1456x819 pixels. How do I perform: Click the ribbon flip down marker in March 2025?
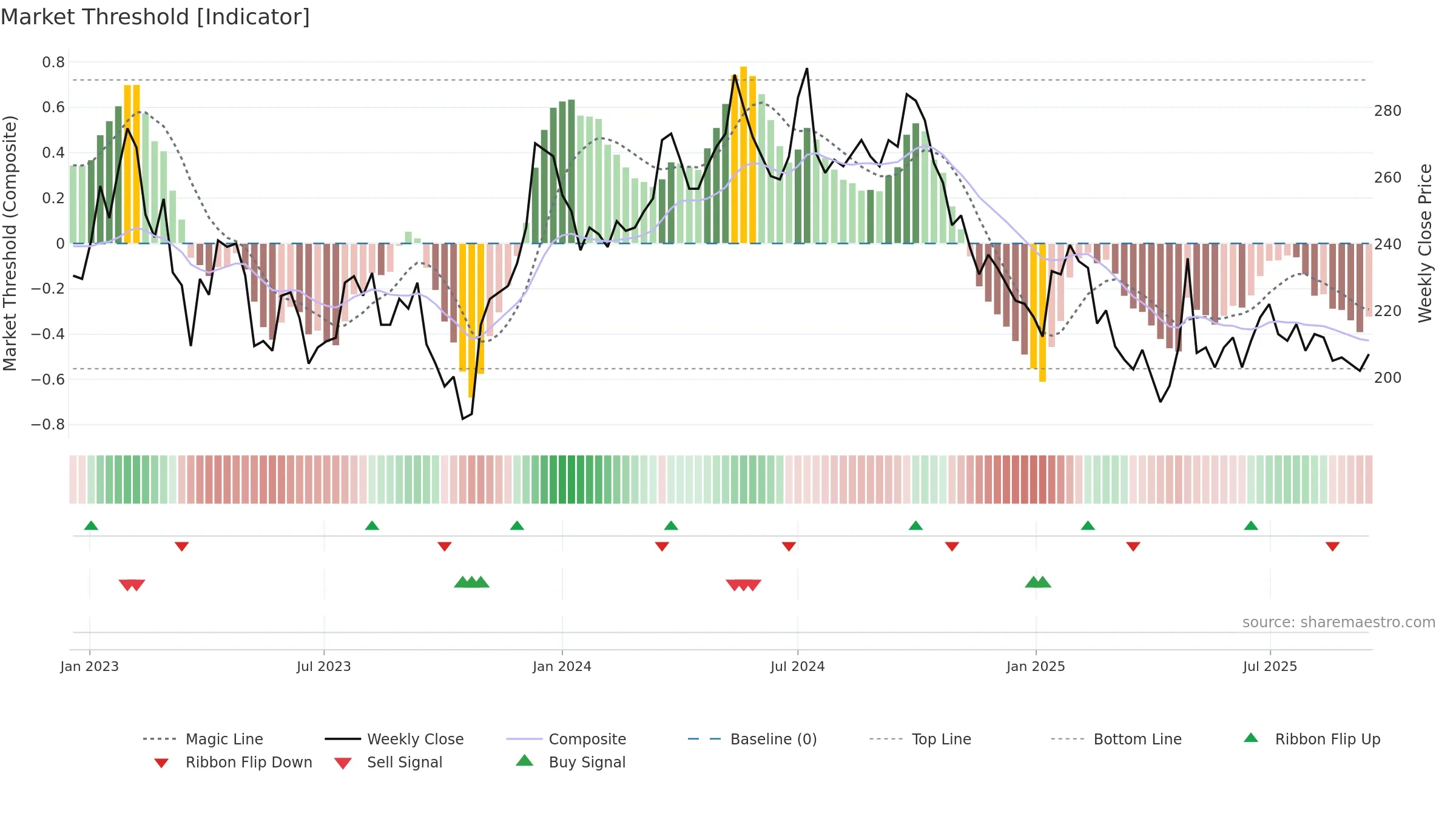point(1133,547)
